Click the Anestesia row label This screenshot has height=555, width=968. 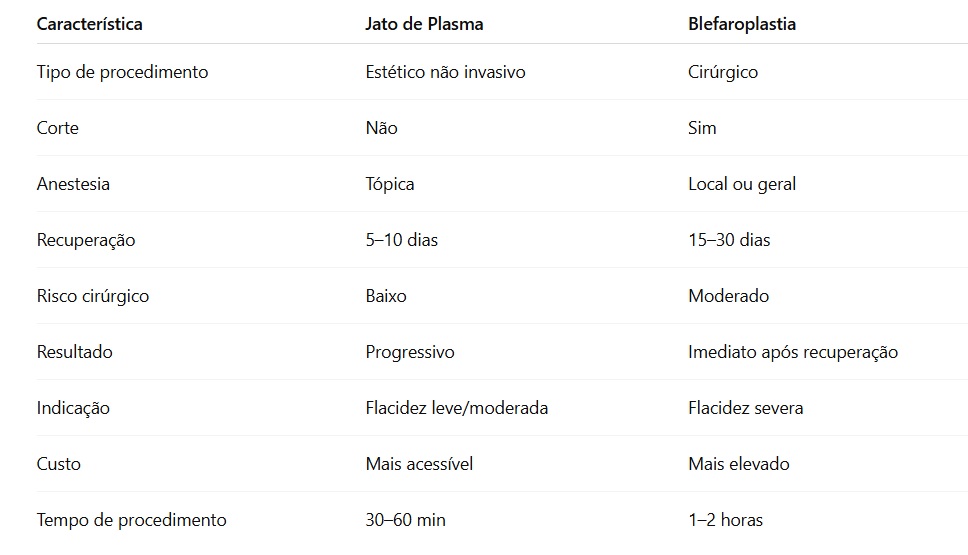click(73, 184)
